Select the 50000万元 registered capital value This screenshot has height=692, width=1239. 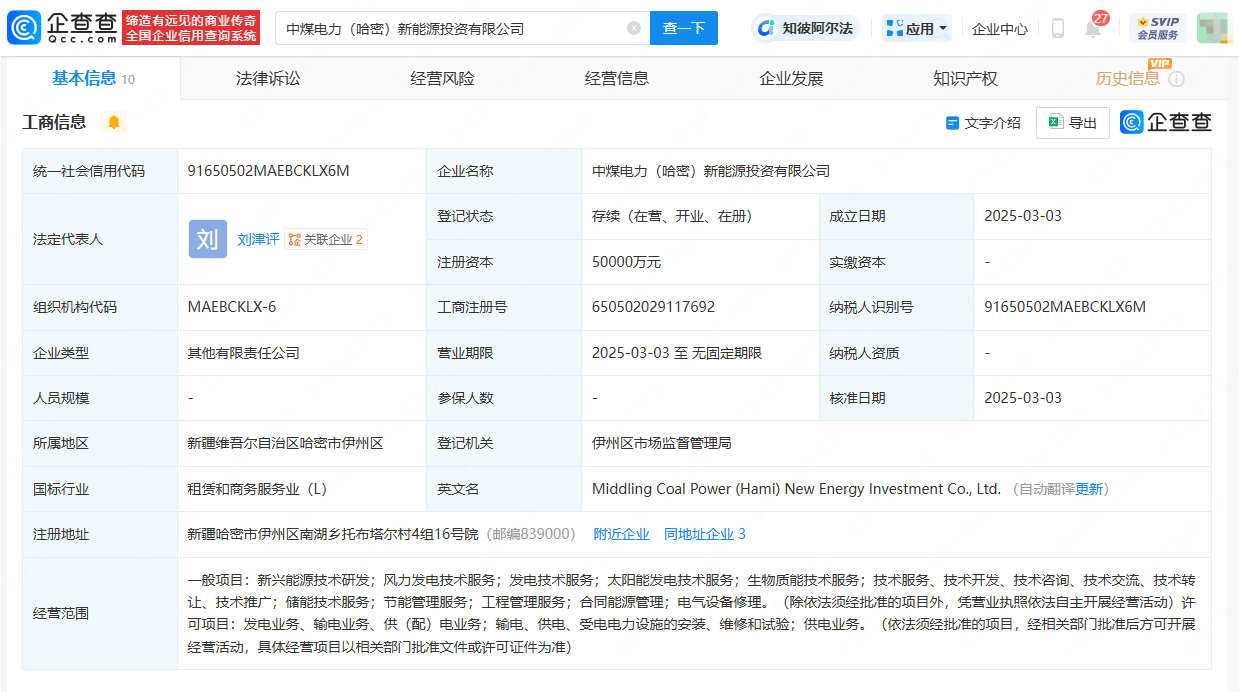pyautogui.click(x=626, y=262)
